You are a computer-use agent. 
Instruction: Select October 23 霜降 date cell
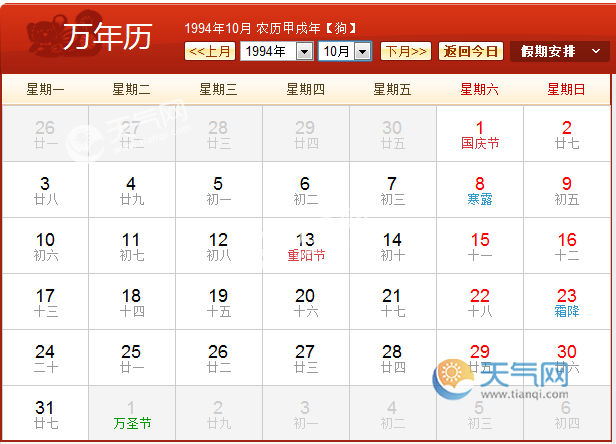[566, 302]
